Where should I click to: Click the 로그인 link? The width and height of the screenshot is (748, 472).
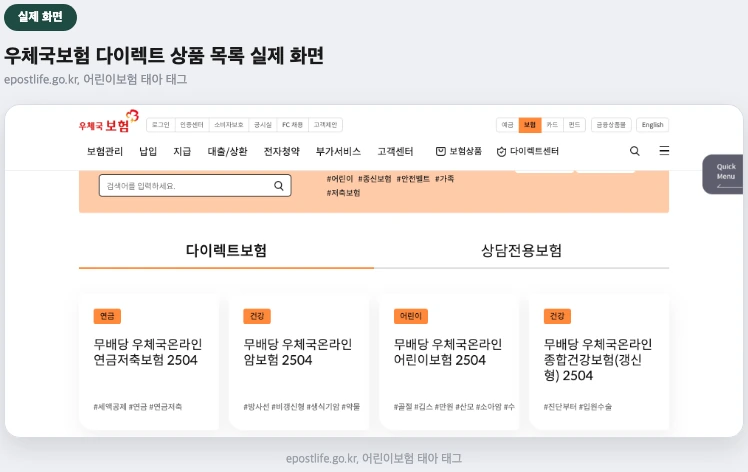point(161,125)
